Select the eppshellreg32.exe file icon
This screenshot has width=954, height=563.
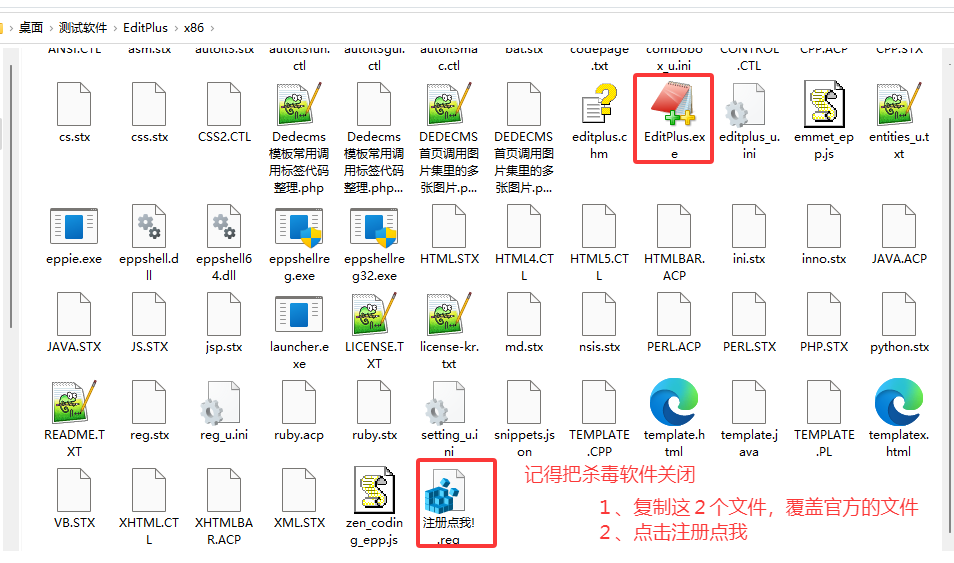tap(374, 228)
